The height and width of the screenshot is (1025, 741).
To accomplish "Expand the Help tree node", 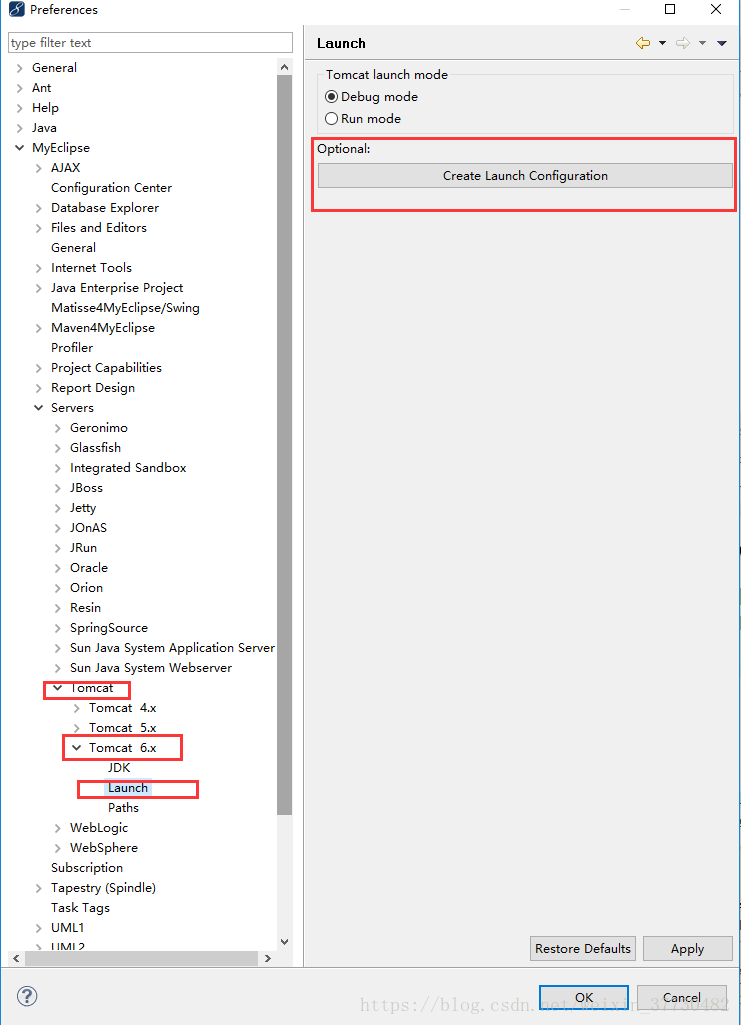I will click(x=20, y=108).
